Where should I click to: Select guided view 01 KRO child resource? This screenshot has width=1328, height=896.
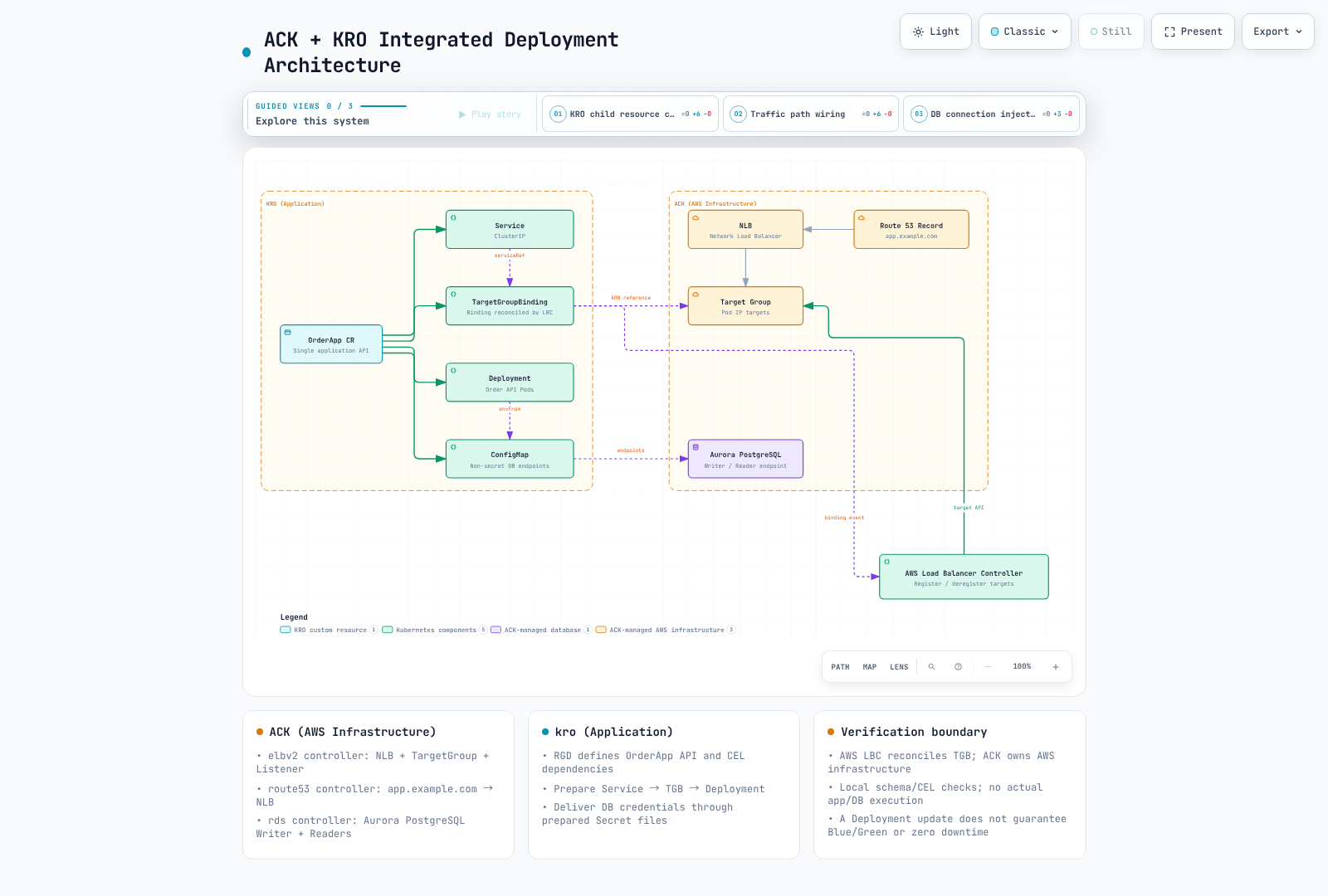(x=631, y=114)
